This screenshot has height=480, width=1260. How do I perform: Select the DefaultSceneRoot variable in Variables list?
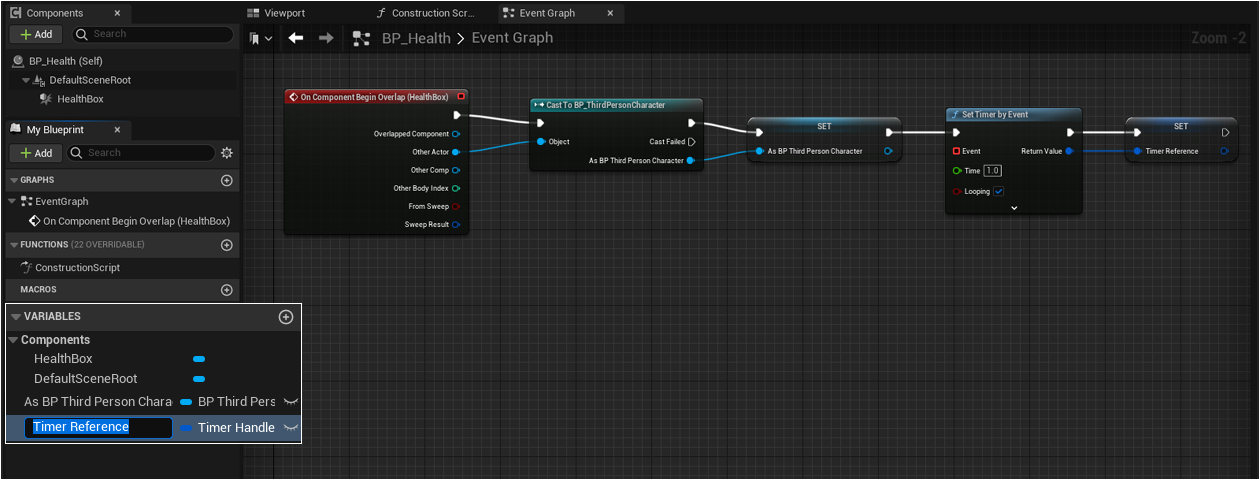86,379
